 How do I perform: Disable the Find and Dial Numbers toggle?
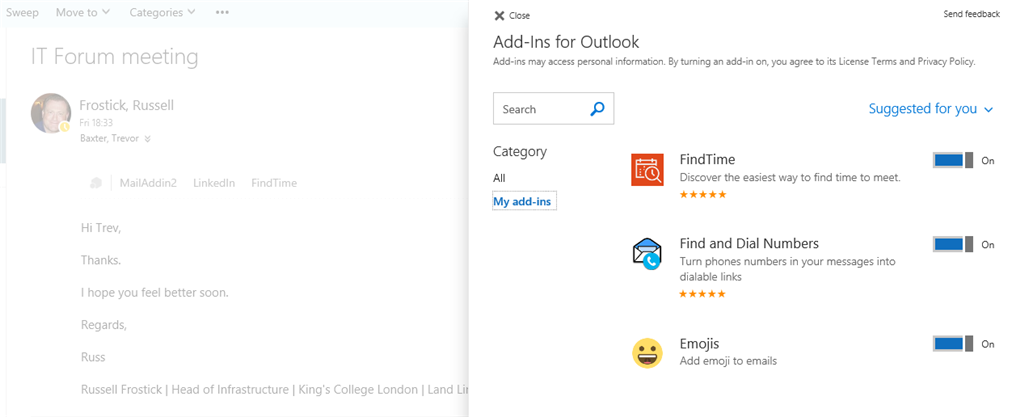click(x=952, y=244)
